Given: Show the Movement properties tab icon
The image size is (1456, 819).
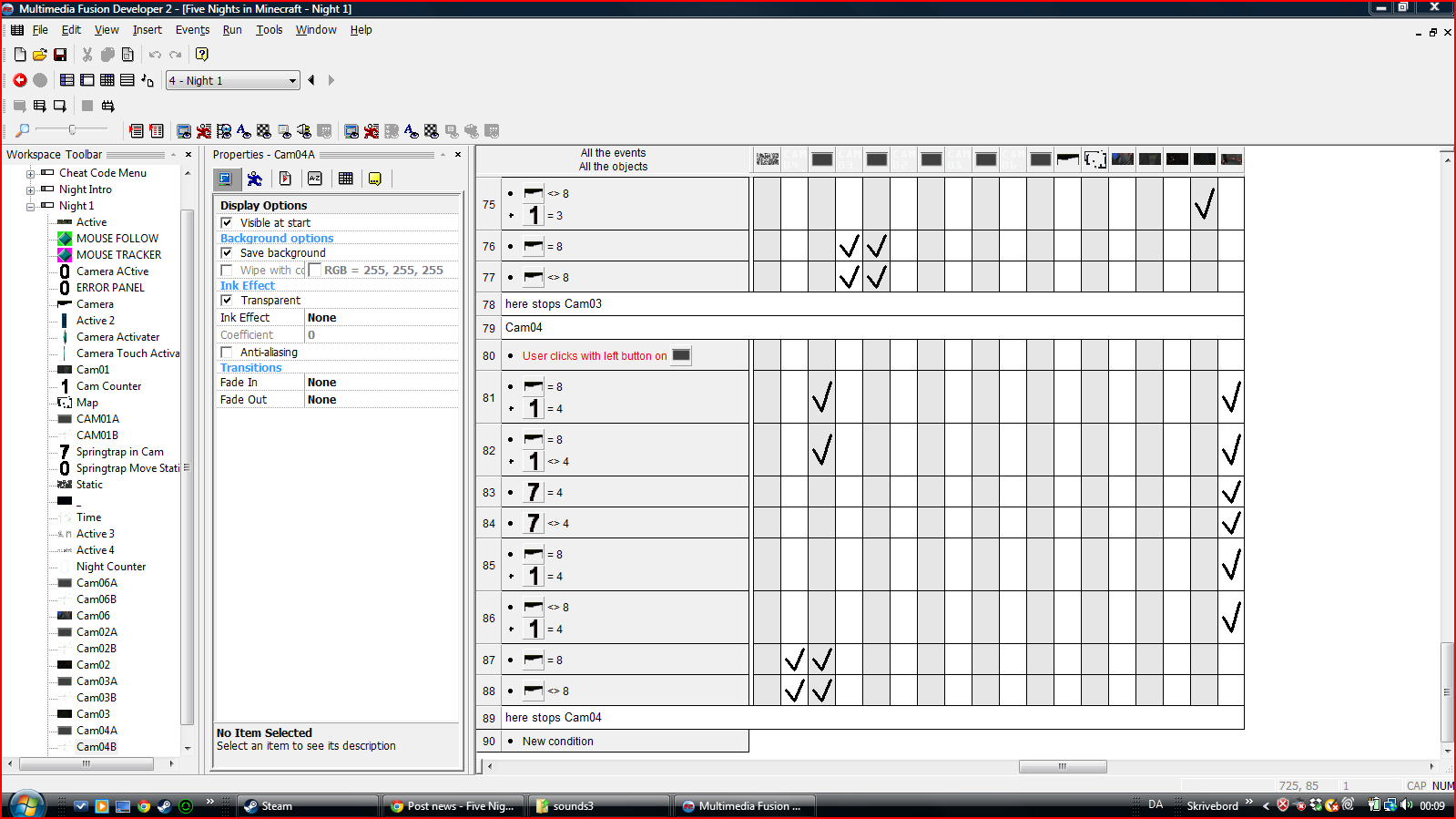Looking at the screenshot, I should (255, 179).
